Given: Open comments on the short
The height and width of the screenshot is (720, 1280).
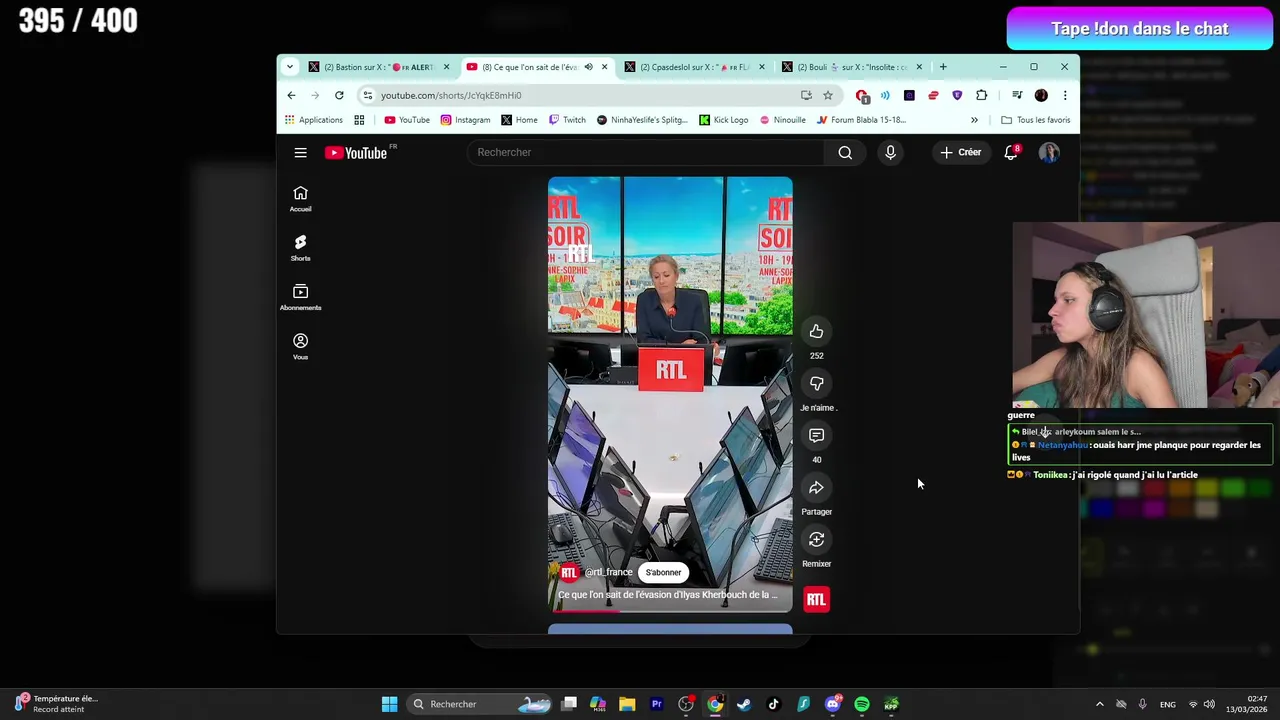Looking at the screenshot, I should click(816, 435).
